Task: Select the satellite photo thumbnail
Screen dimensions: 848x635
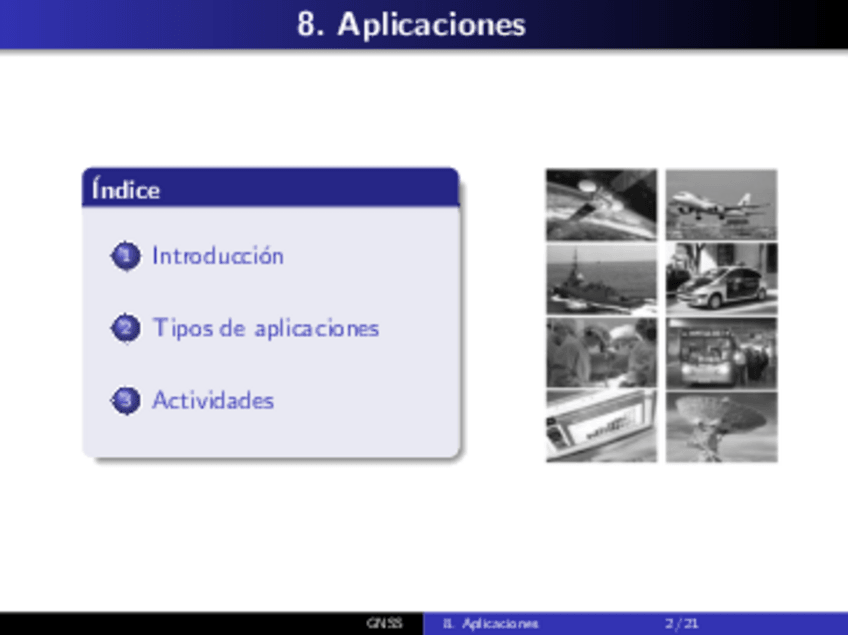Action: (x=601, y=204)
